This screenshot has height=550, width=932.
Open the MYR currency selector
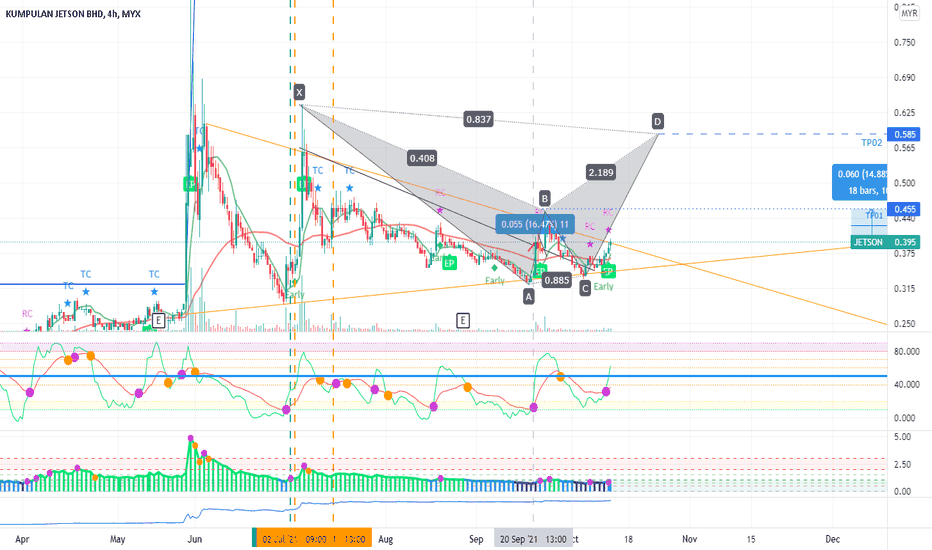click(909, 13)
